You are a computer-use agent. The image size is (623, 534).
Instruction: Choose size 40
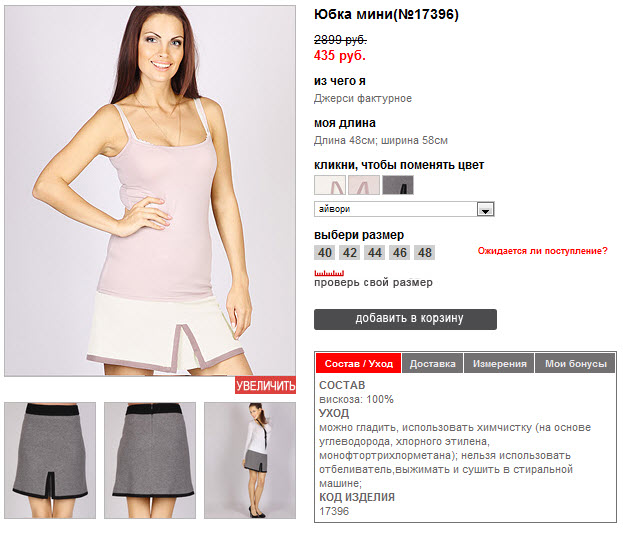coord(325,253)
